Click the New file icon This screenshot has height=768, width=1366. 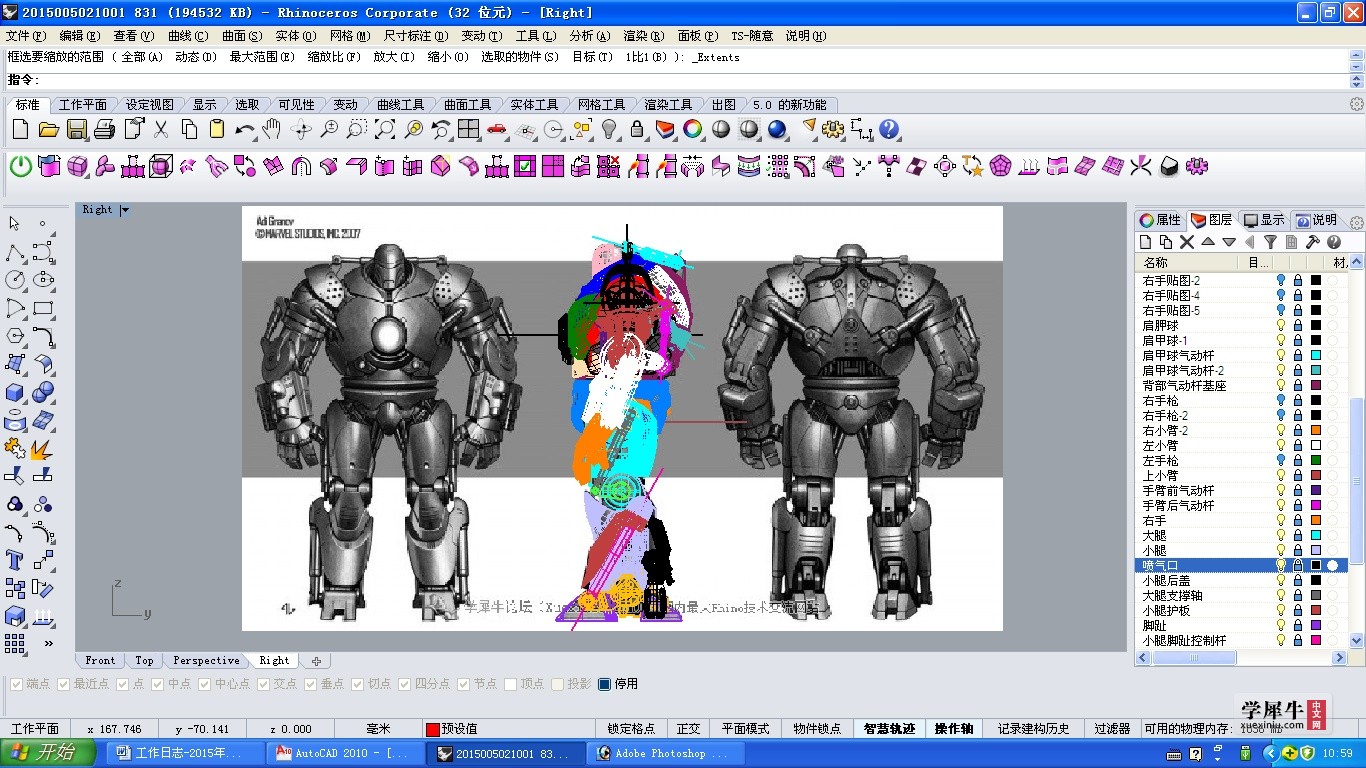point(20,129)
